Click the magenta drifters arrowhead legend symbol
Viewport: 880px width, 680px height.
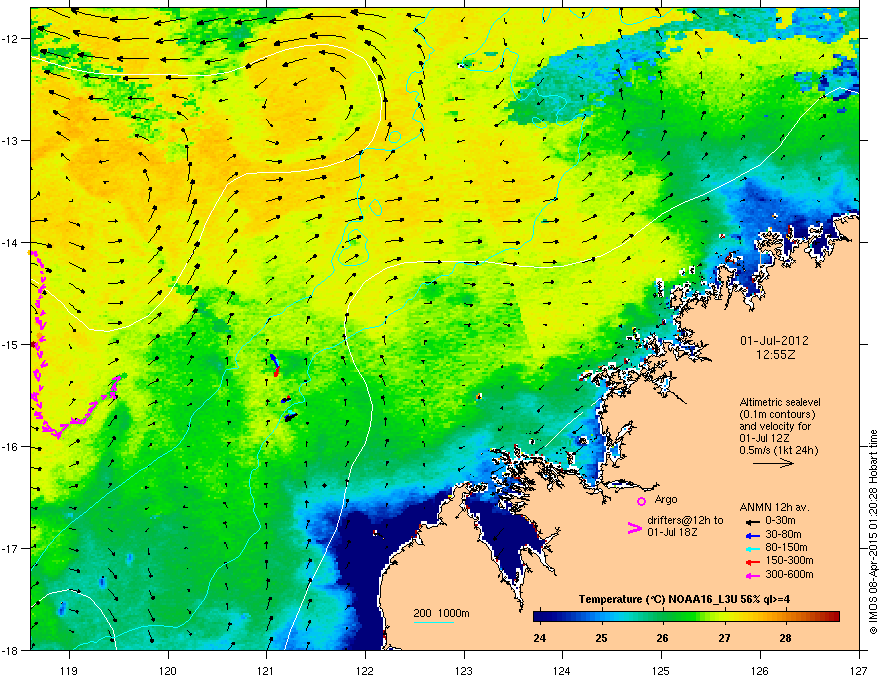pos(634,527)
